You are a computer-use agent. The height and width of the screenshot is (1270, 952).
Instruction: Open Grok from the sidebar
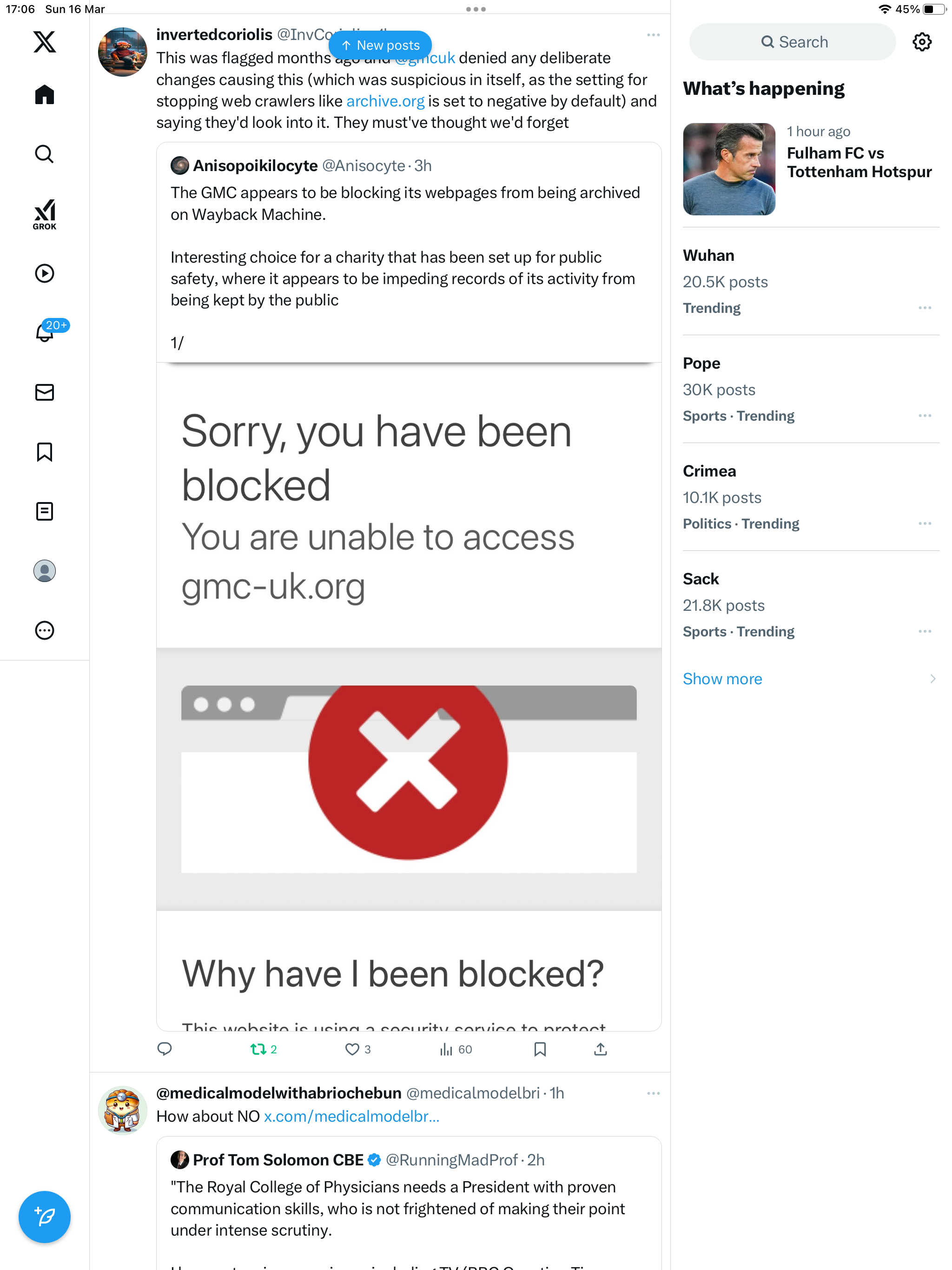44,214
